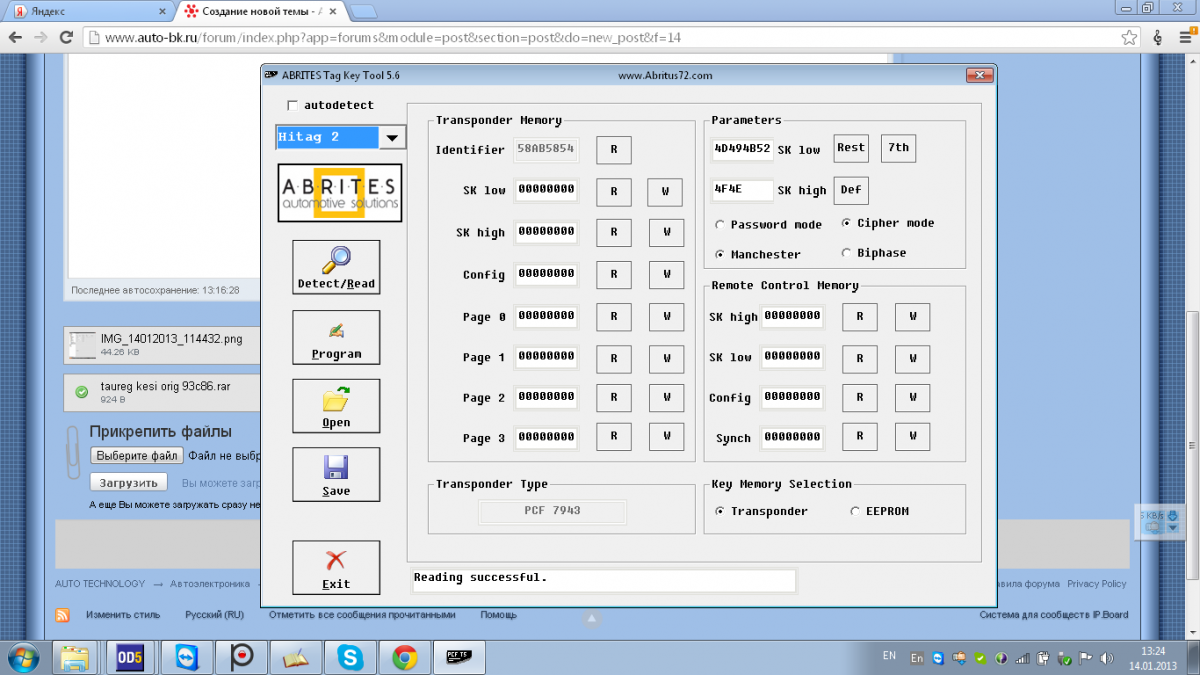Choose Biphase encoding option
This screenshot has height=675, width=1200.
click(847, 253)
